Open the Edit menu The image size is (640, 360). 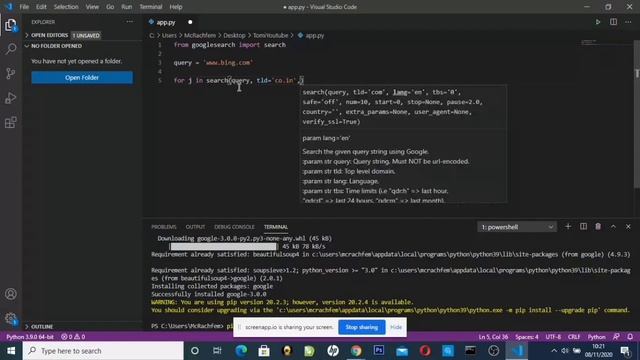(x=41, y=7)
